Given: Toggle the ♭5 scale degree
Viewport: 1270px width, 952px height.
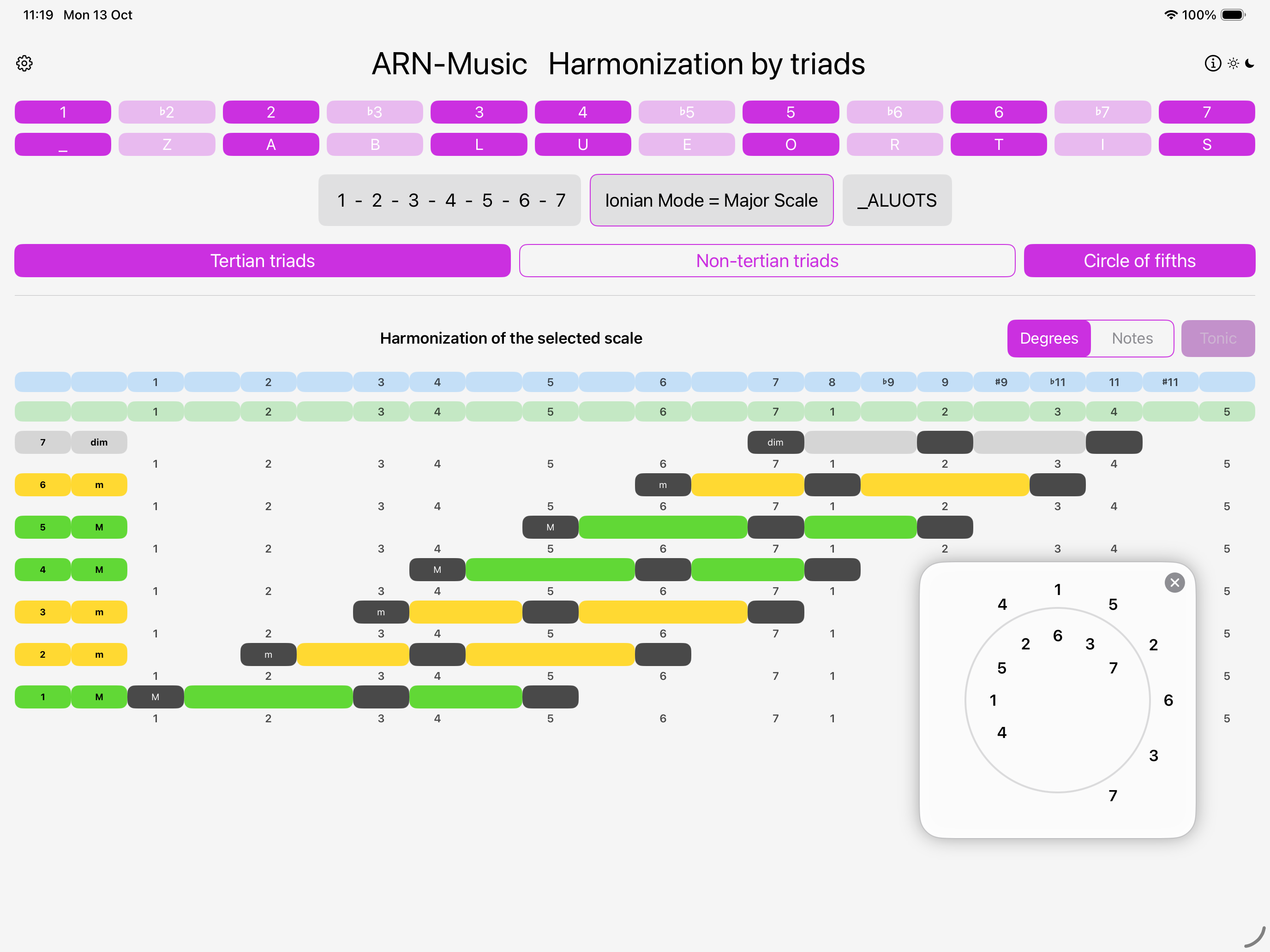Looking at the screenshot, I should [686, 112].
